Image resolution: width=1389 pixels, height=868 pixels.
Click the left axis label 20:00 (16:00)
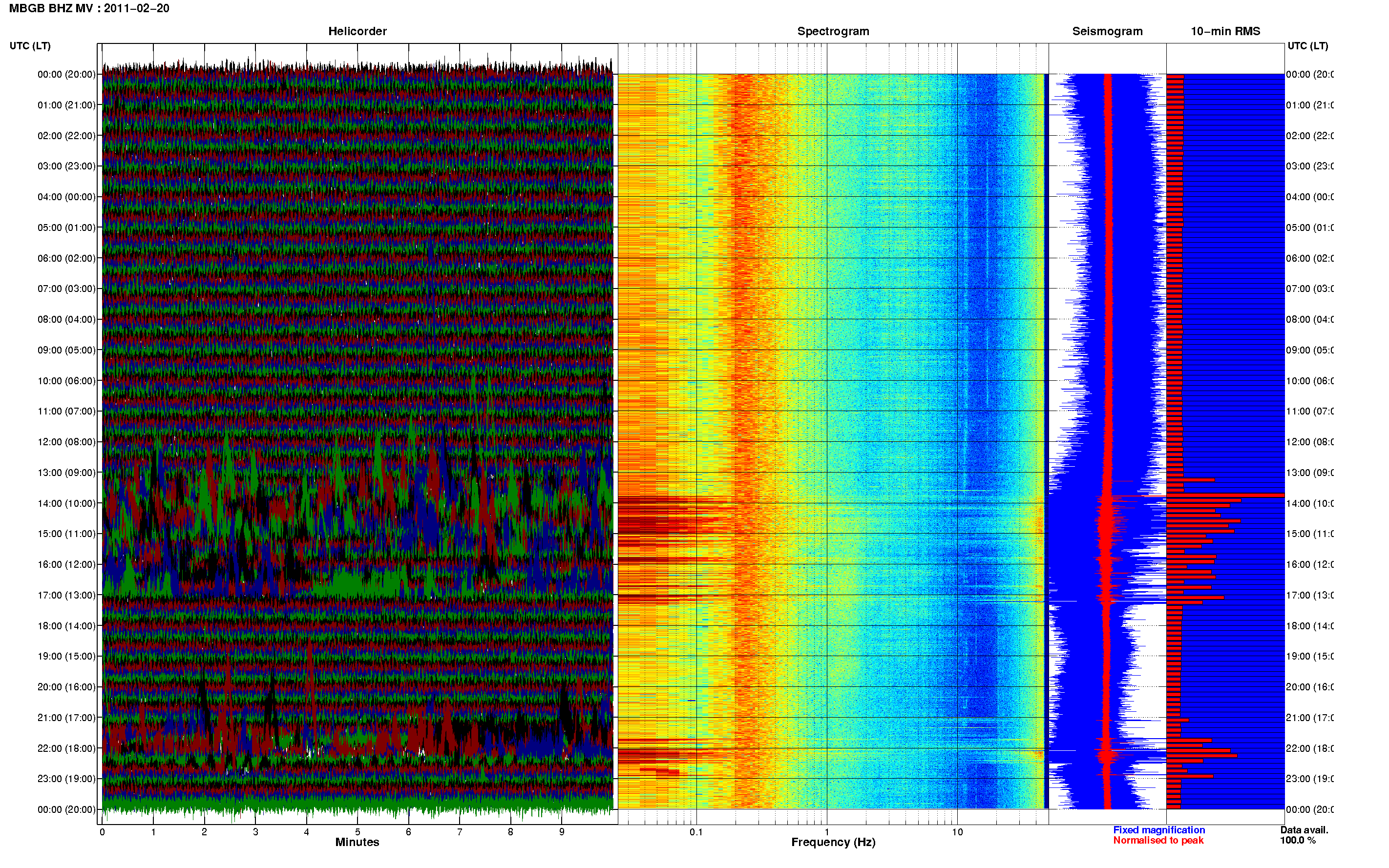(66, 687)
